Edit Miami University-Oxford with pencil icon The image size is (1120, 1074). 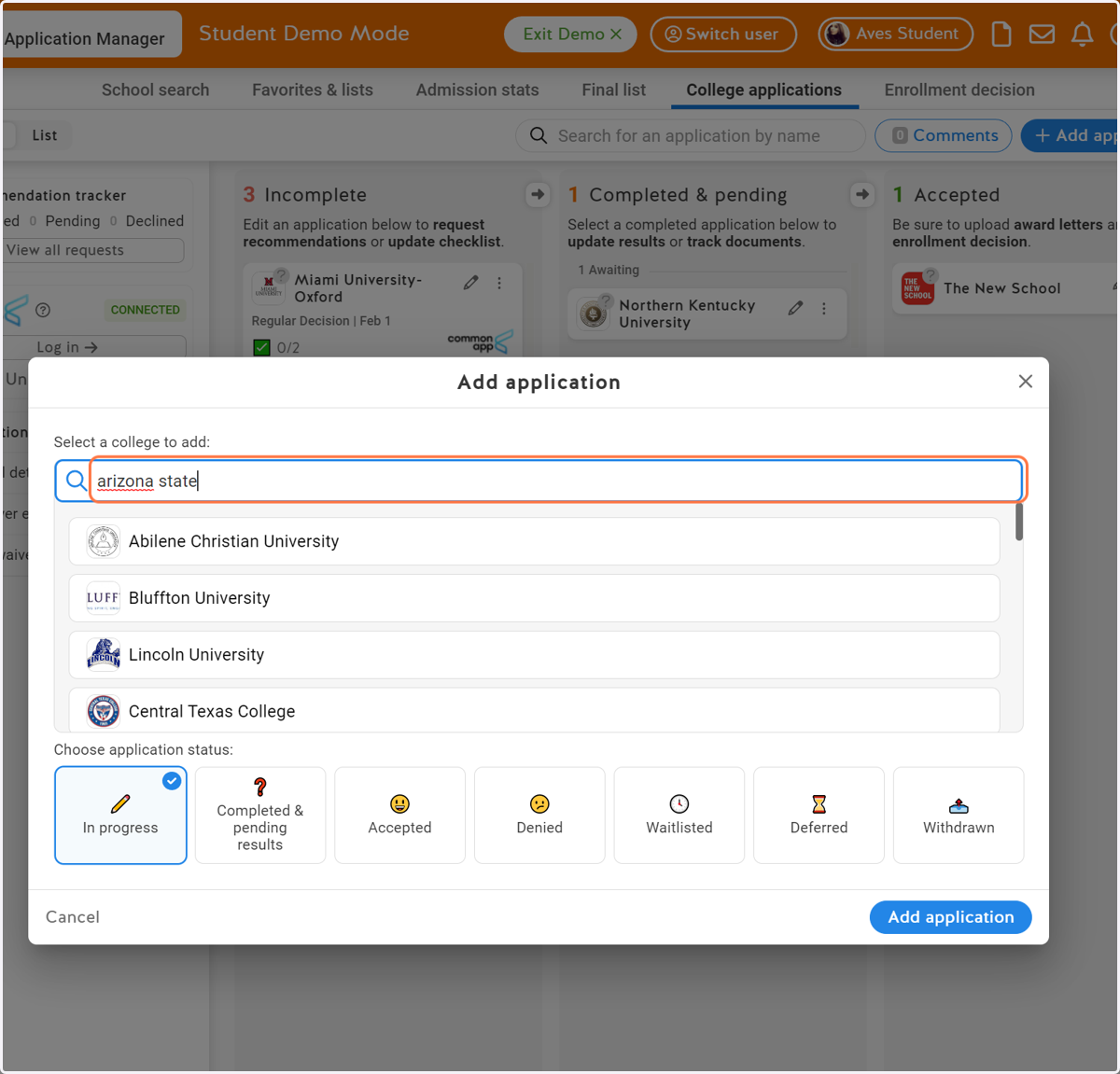pyautogui.click(x=471, y=283)
